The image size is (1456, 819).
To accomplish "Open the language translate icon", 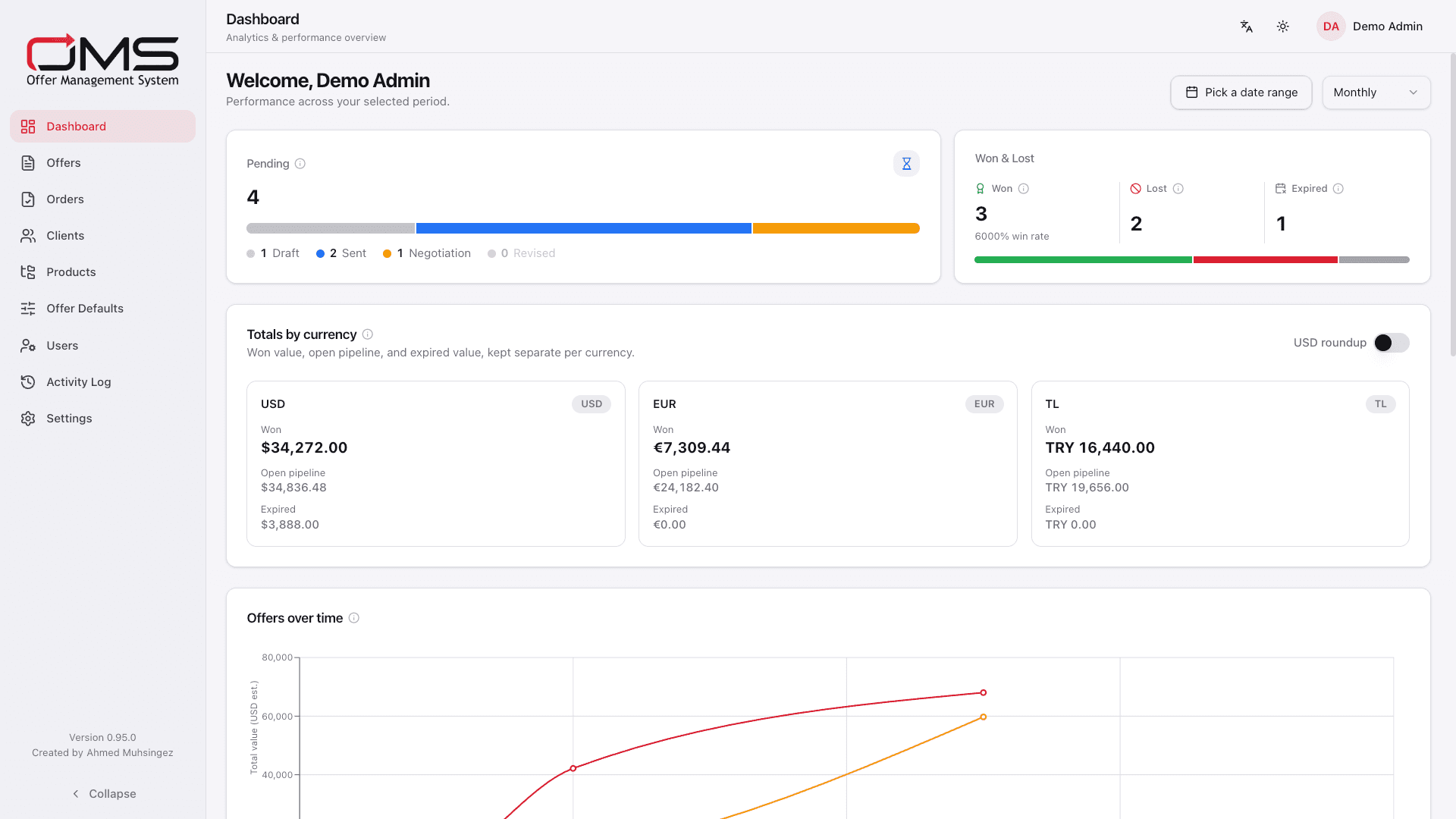I will click(1246, 27).
